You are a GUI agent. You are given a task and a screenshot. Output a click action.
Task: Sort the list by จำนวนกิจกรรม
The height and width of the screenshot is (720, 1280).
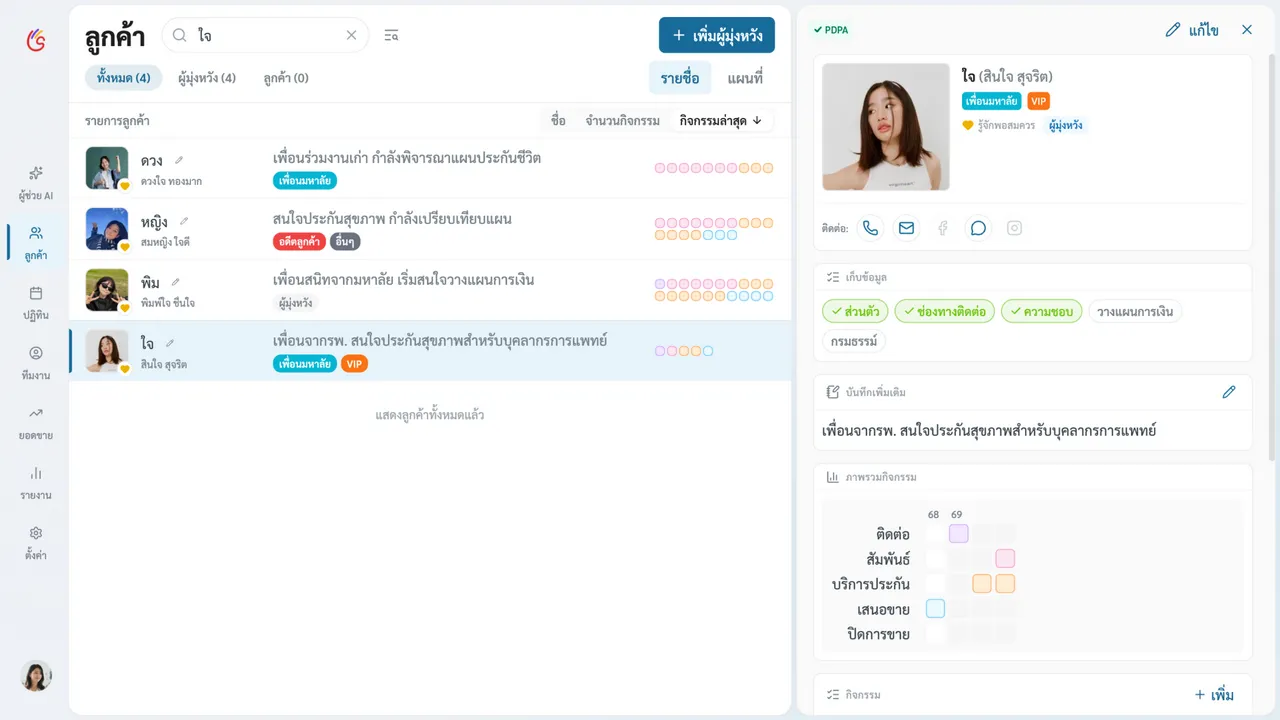point(623,121)
